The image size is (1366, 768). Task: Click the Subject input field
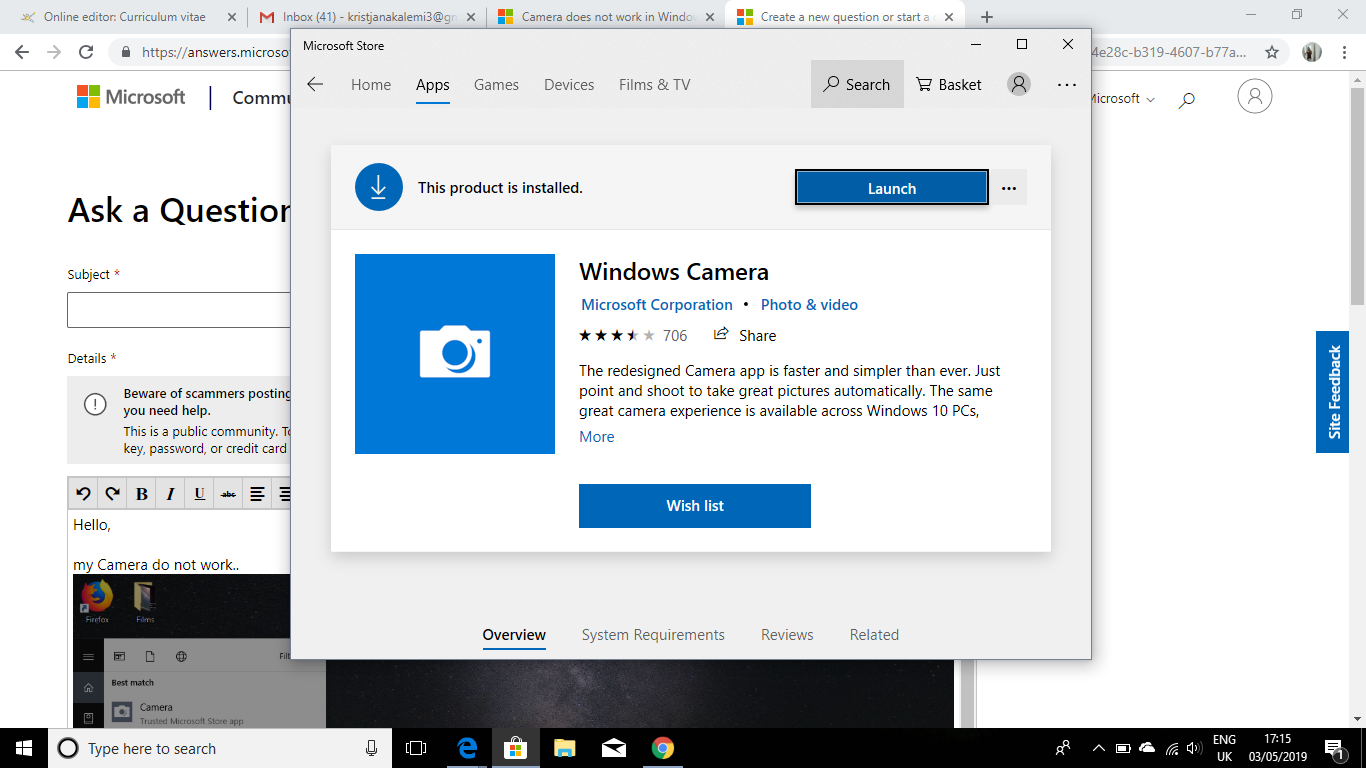pos(179,310)
